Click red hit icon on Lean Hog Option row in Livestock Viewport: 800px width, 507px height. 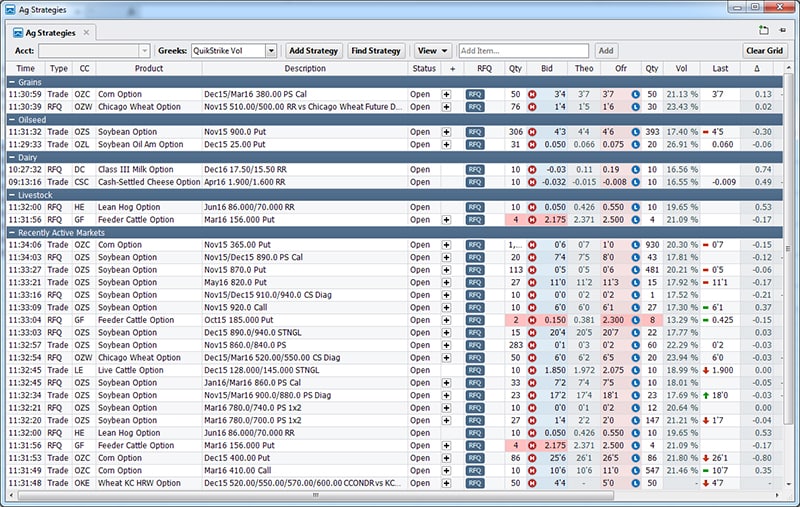532,208
